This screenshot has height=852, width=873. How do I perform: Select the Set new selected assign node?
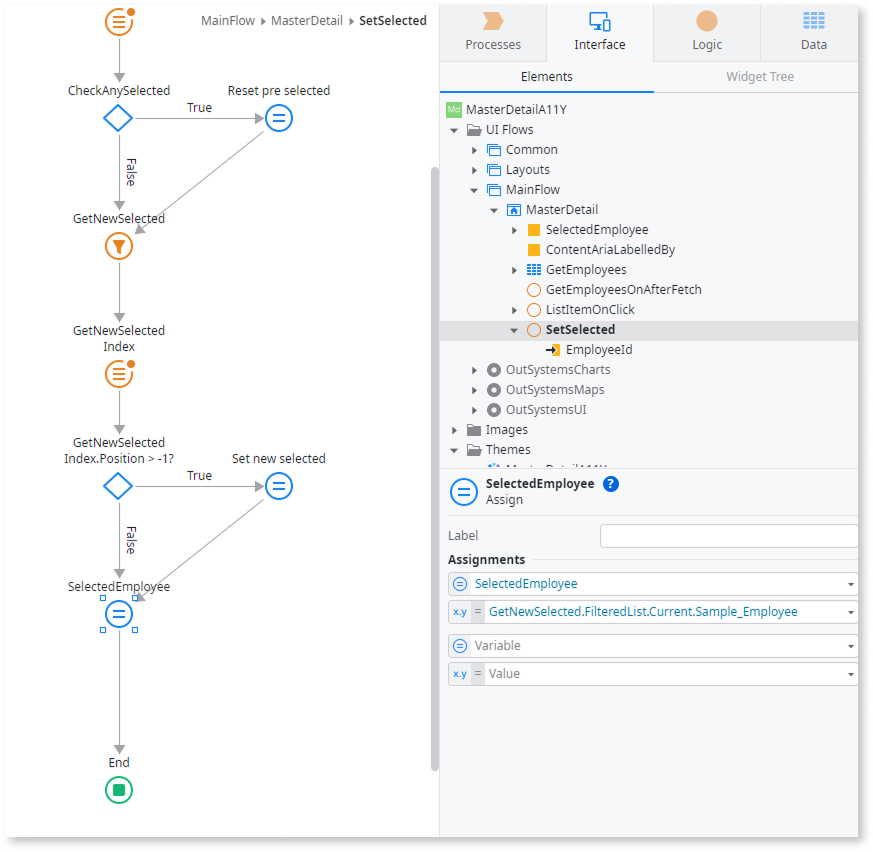click(x=278, y=486)
